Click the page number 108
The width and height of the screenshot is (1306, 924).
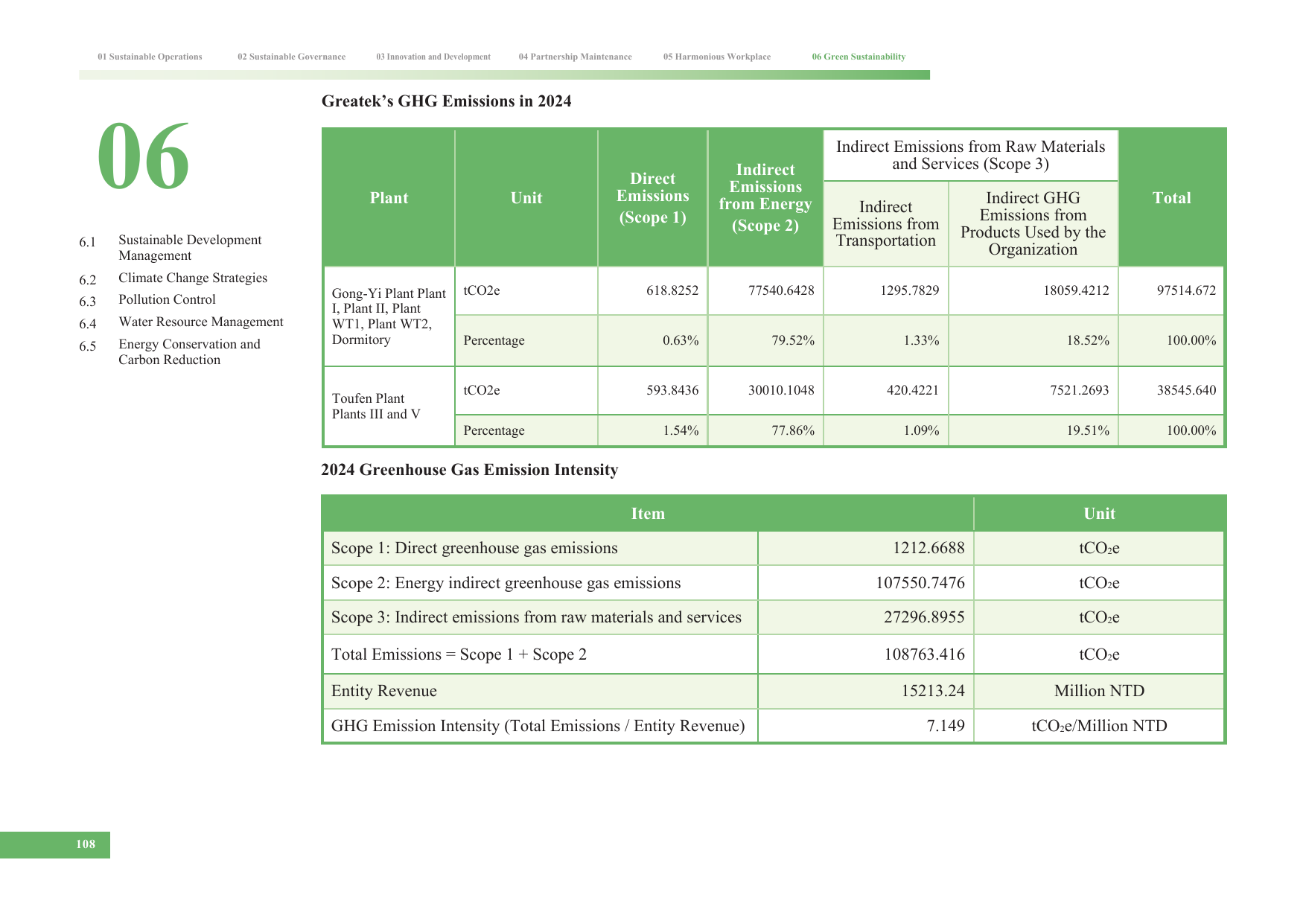pos(86,844)
